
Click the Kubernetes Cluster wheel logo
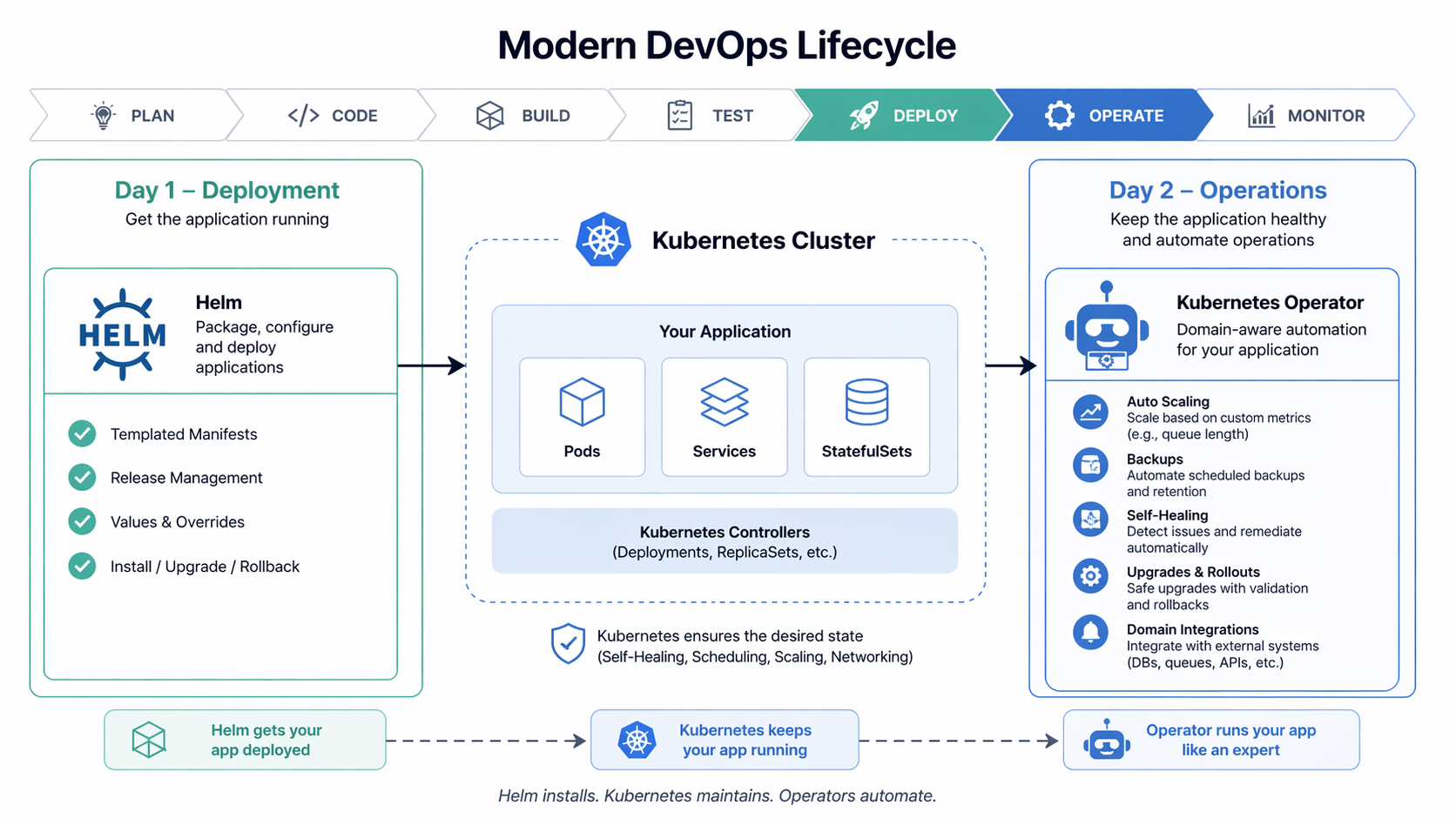point(603,239)
